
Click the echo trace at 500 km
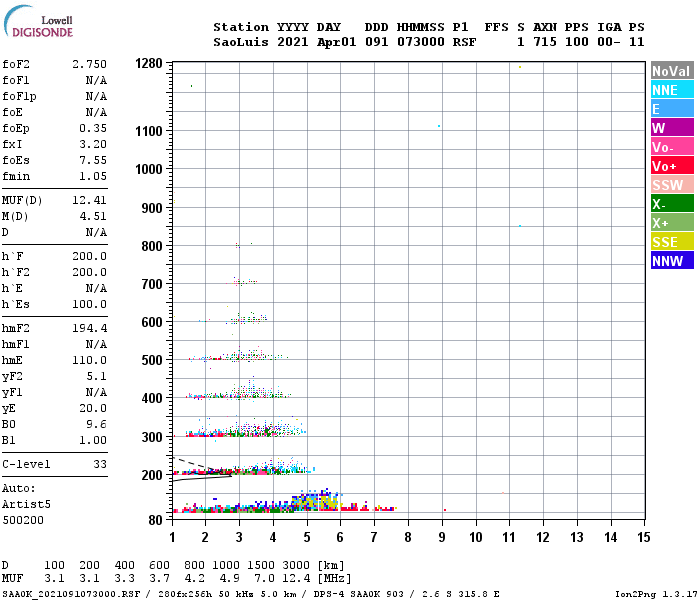238,356
